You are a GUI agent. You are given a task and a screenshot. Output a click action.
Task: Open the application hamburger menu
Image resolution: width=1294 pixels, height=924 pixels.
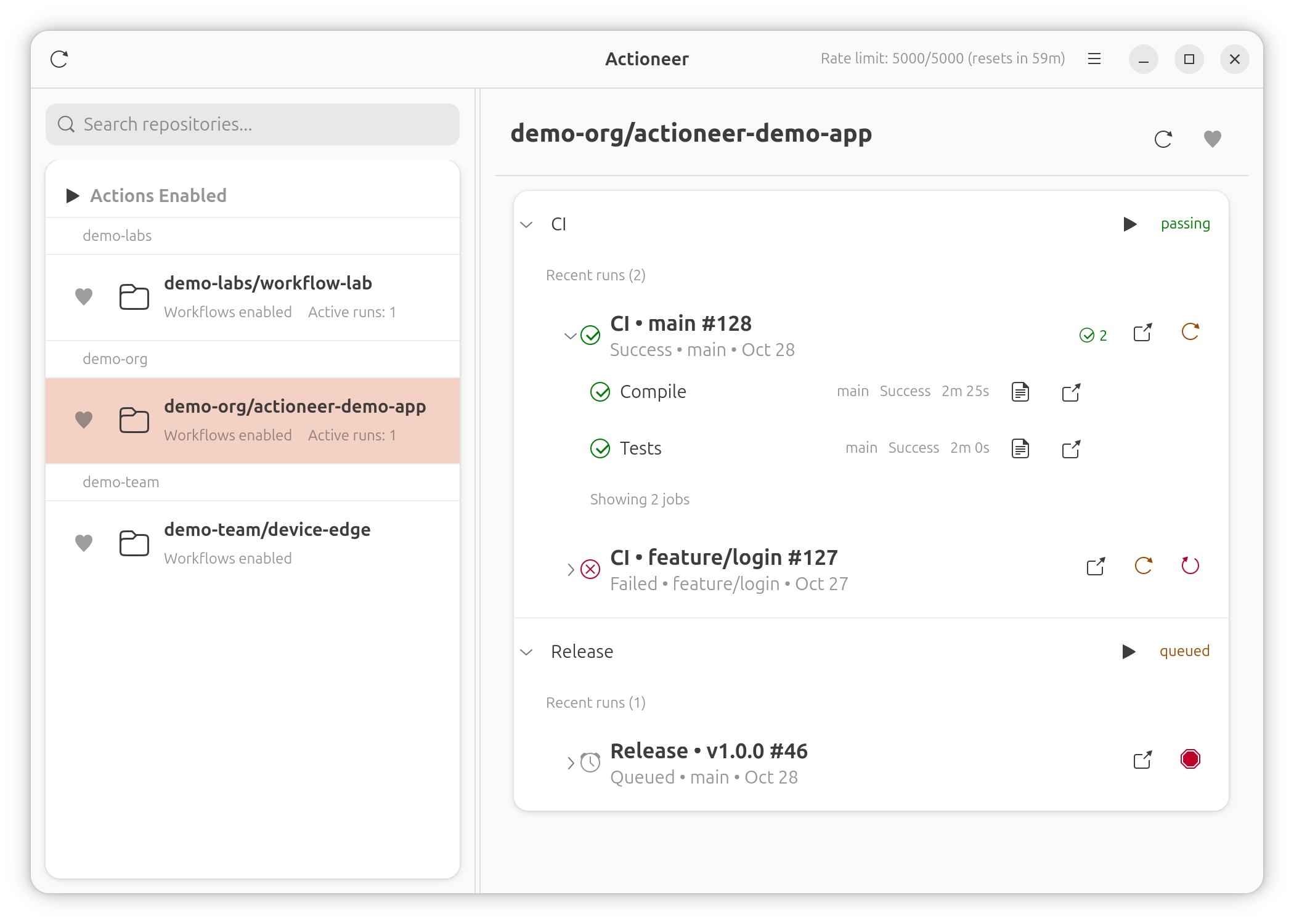click(x=1095, y=59)
